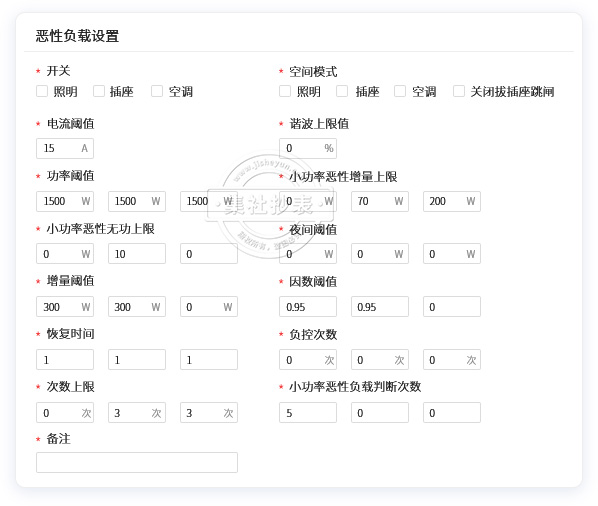Image resolution: width=598 pixels, height=506 pixels.
Task: Select first 因数阈值 field showing 0.95
Action: (308, 307)
